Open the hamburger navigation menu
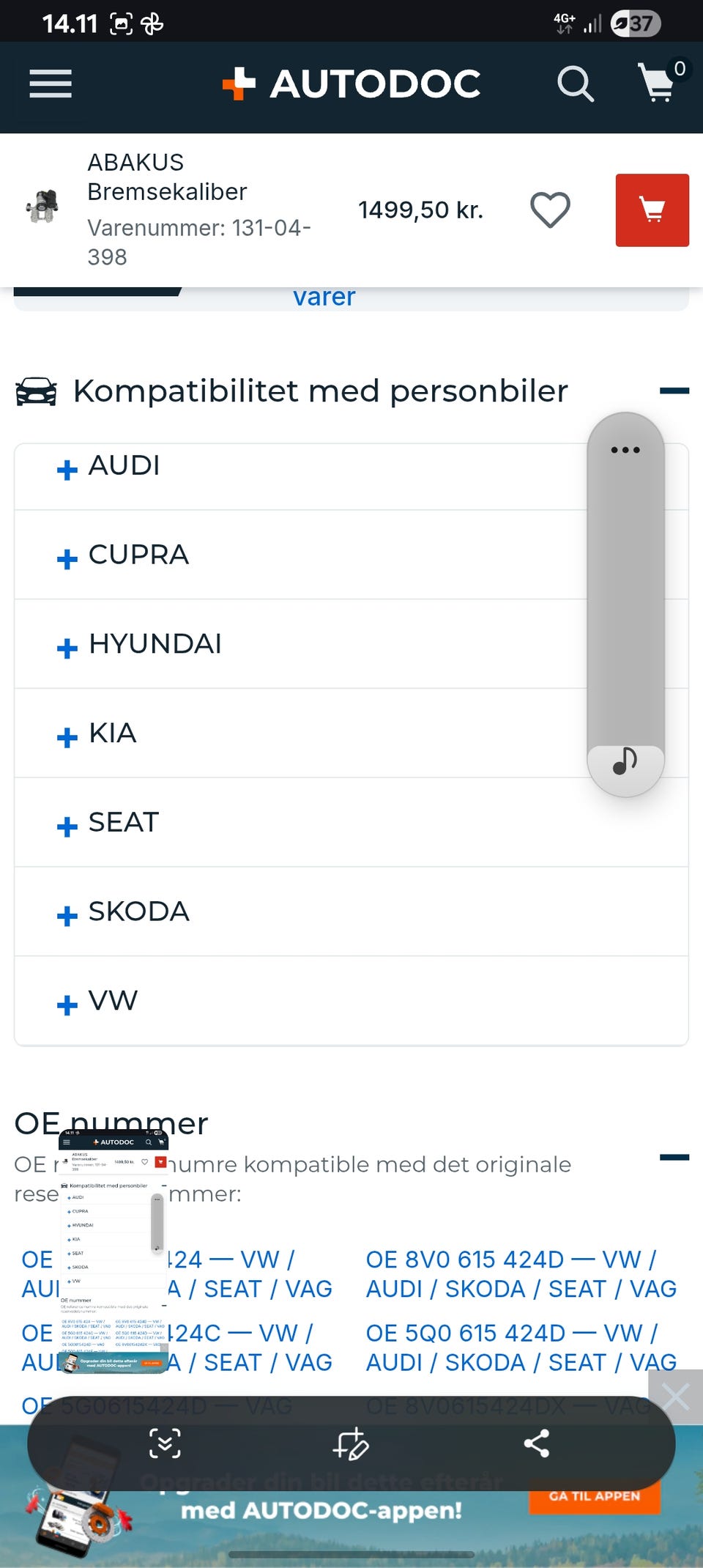Screen dimensions: 703x1568 [x=51, y=84]
